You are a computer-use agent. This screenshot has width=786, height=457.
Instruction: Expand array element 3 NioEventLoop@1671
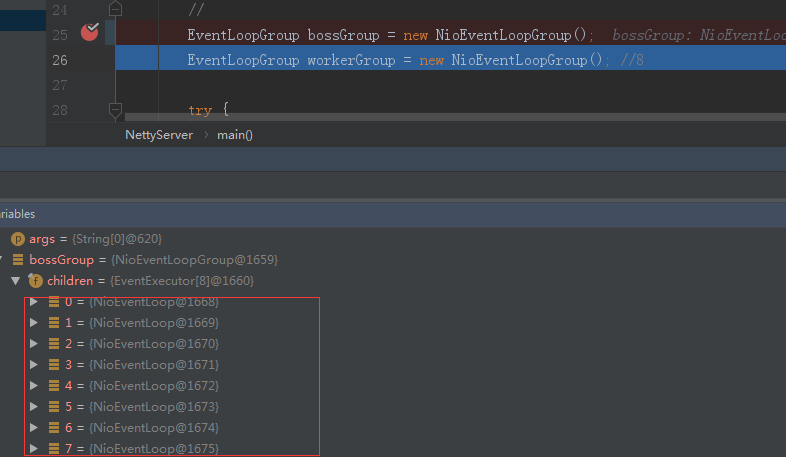(34, 365)
